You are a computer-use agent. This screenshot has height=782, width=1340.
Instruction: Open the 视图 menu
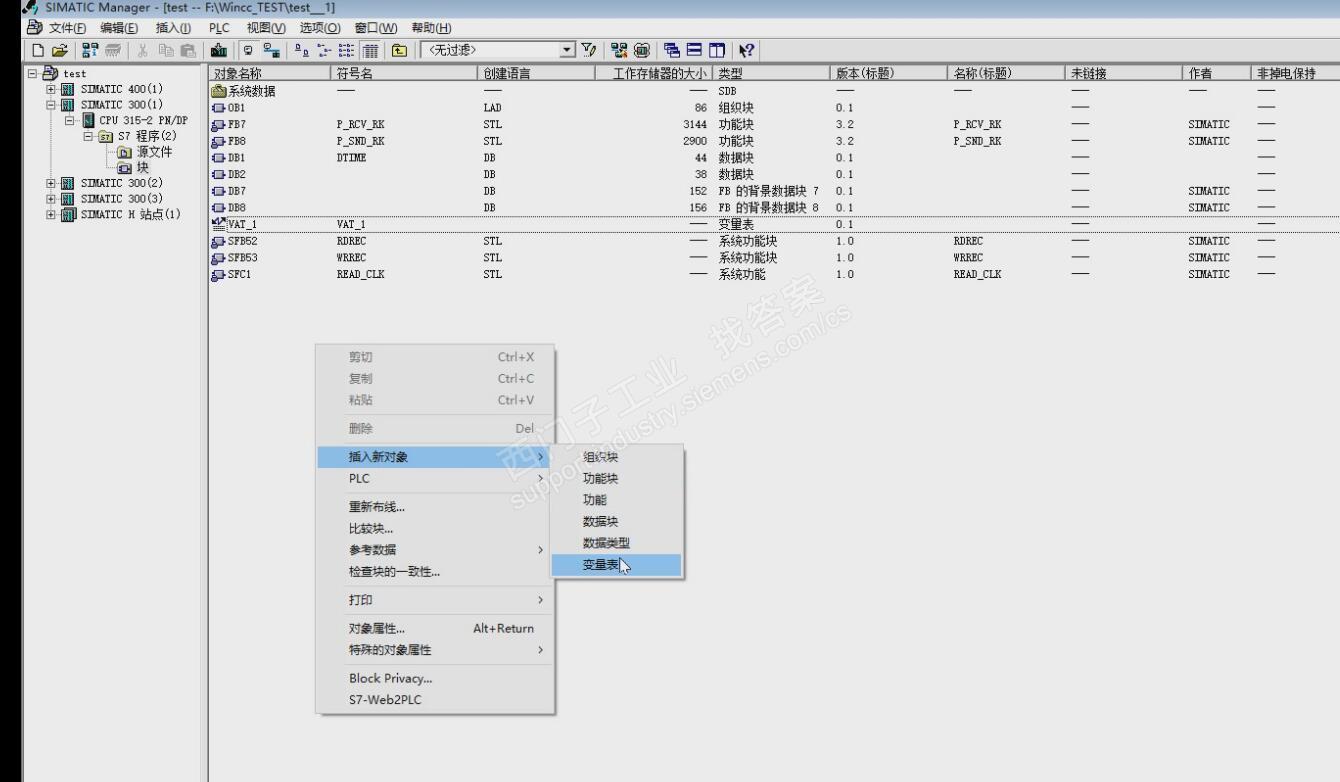[267, 27]
